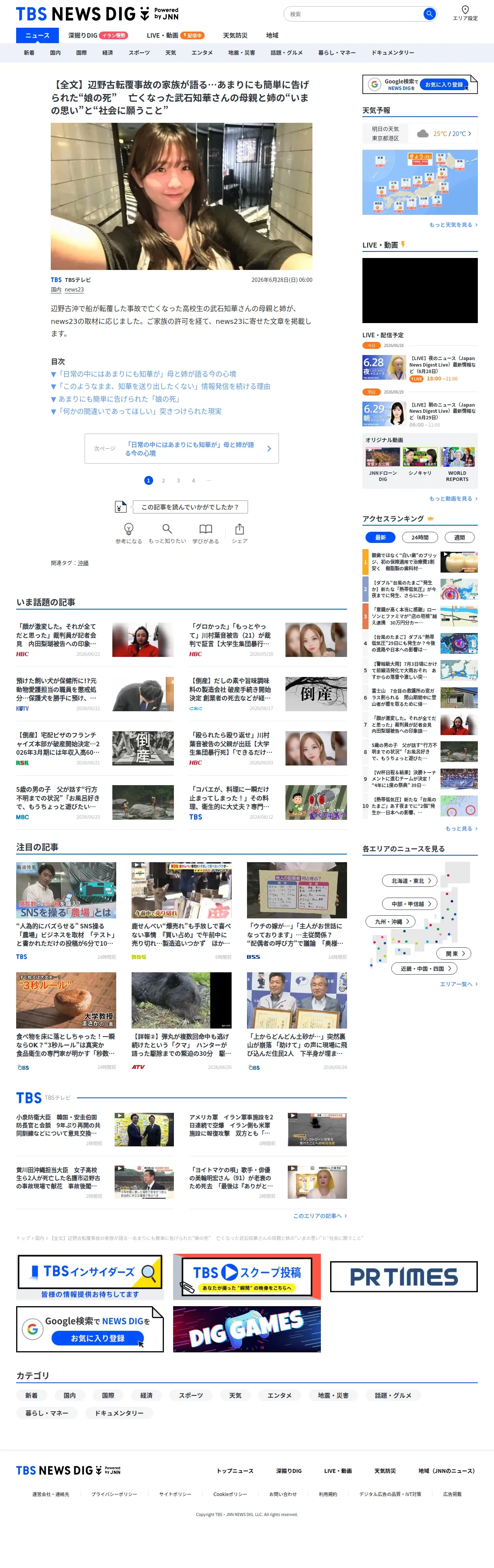Click the TBSスクープ投稿 banner
This screenshot has width=494, height=1568.
pyautogui.click(x=246, y=1277)
